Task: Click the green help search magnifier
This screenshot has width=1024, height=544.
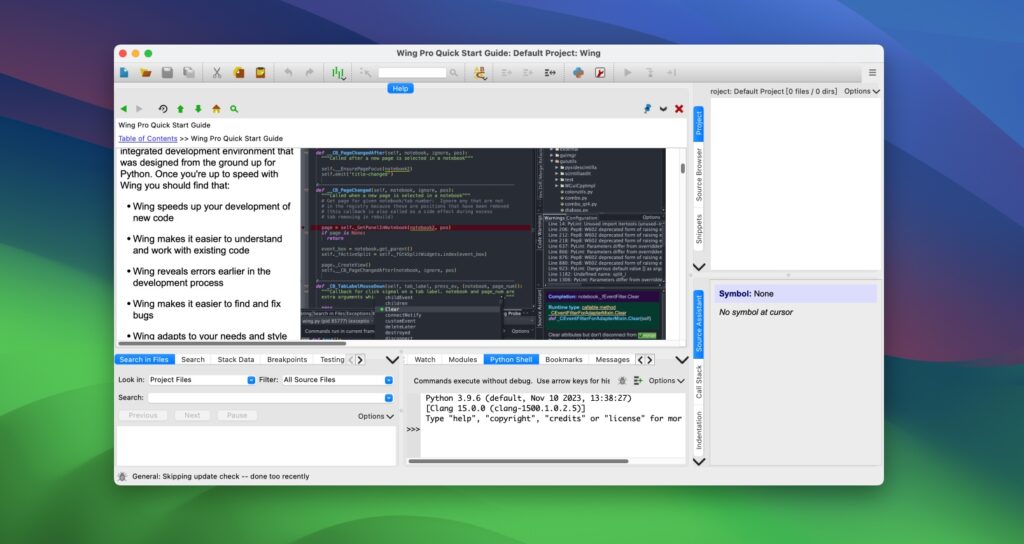Action: pyautogui.click(x=234, y=109)
